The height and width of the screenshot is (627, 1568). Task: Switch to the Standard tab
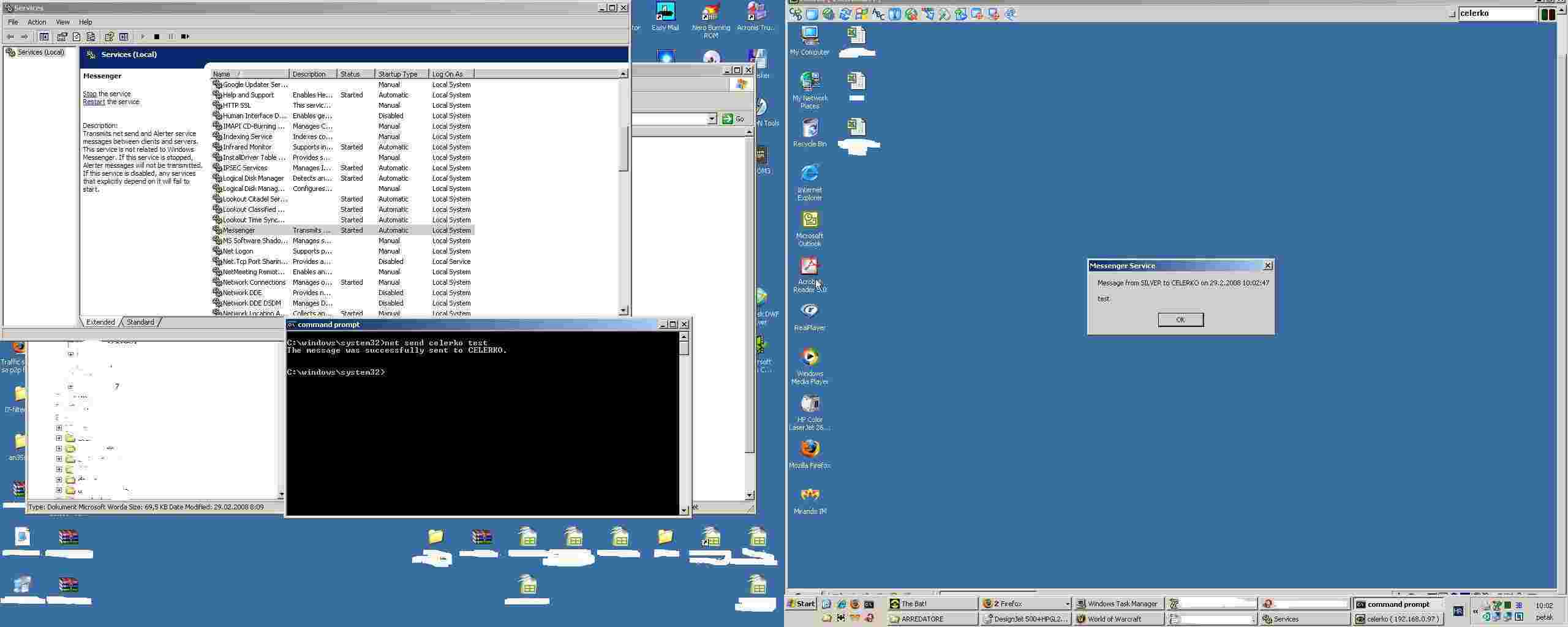[x=140, y=322]
